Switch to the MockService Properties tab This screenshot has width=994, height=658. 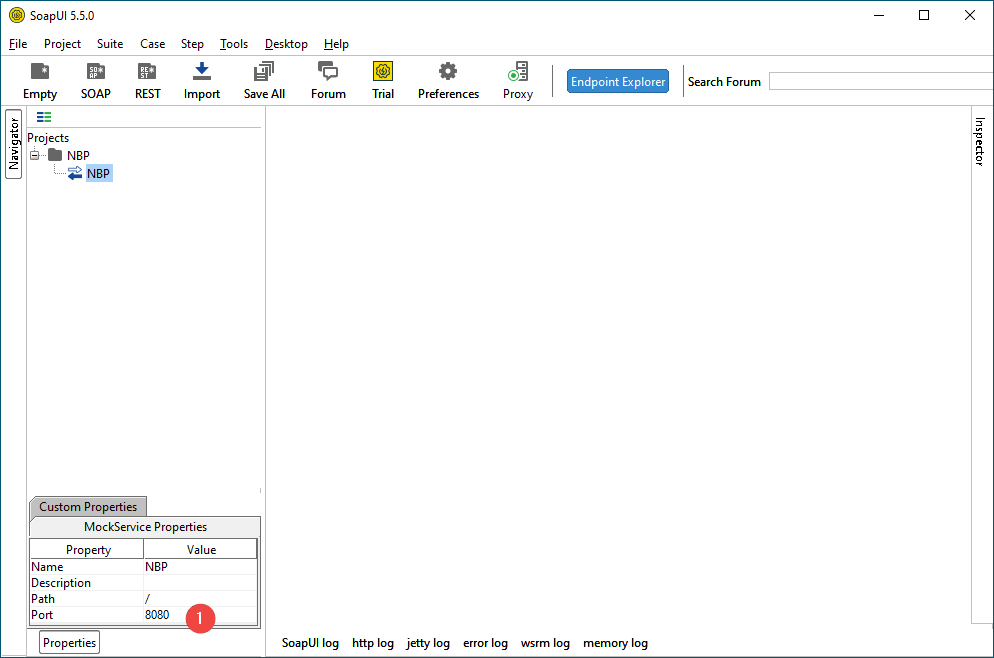pyautogui.click(x=145, y=527)
